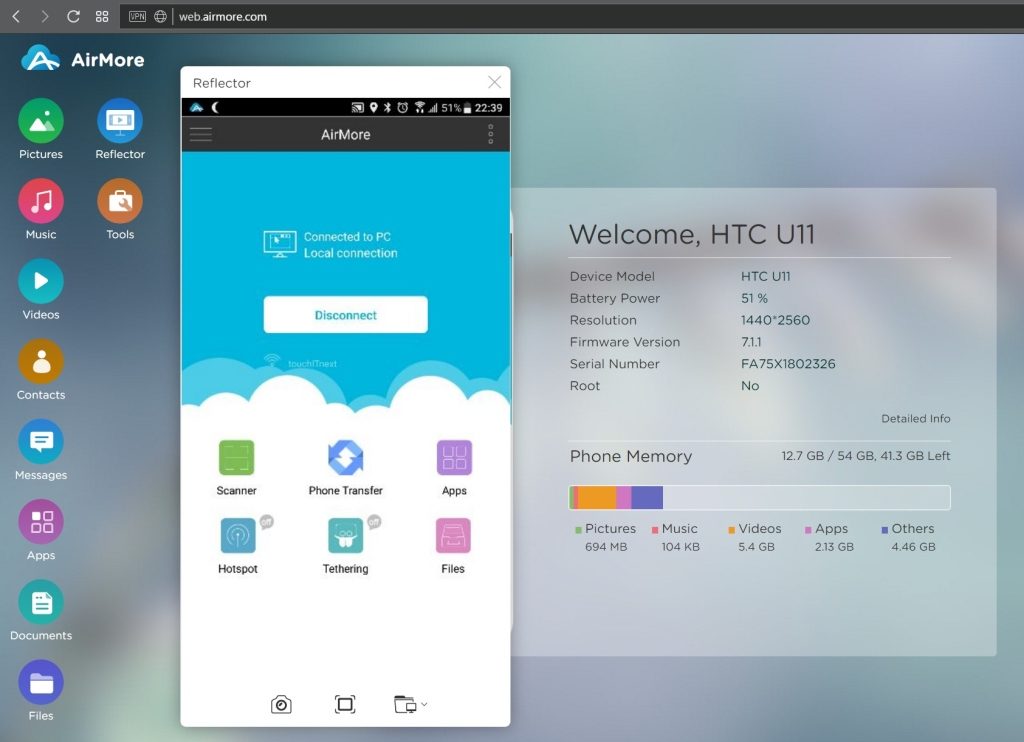Take a screenshot with the camera icon

281,704
